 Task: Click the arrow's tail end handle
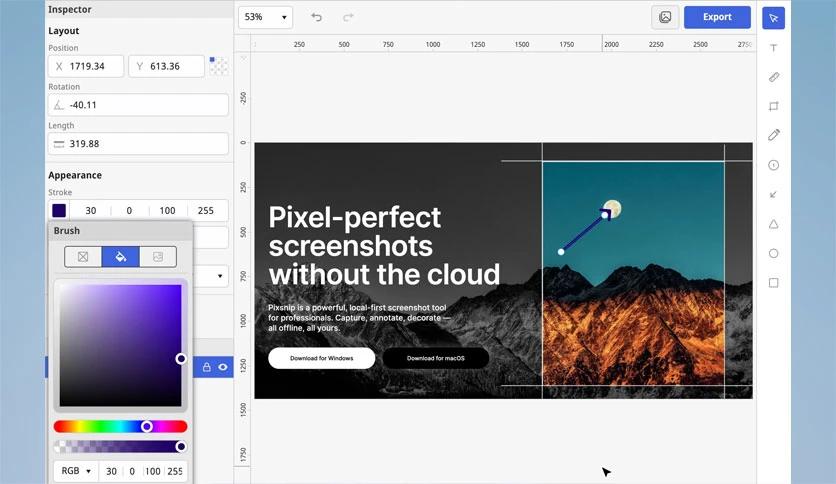(x=561, y=252)
